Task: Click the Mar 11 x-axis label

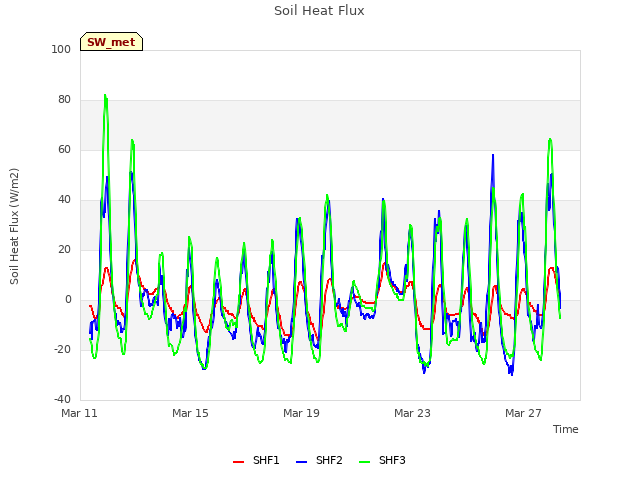Action: (x=79, y=413)
